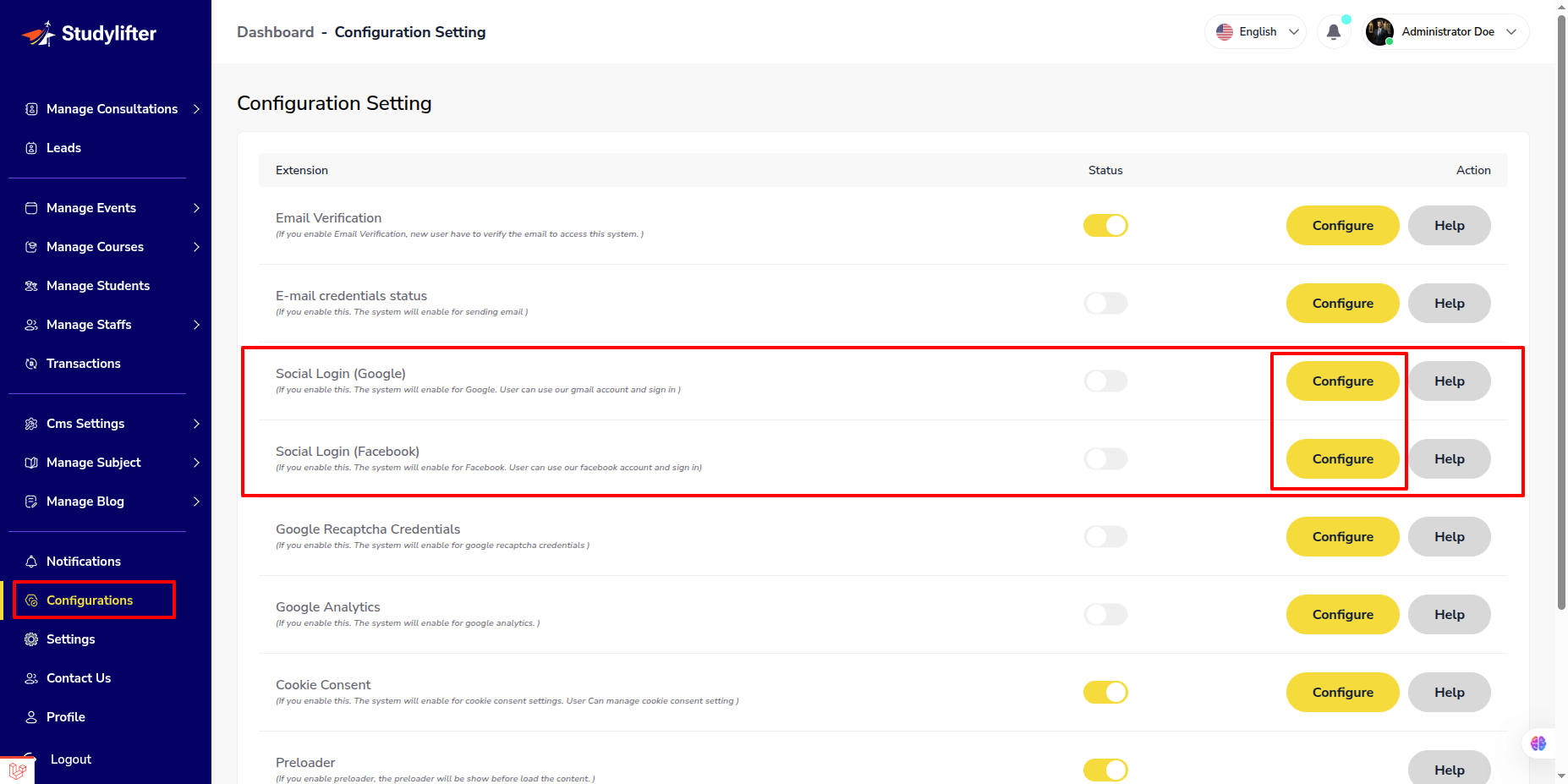
Task: Click Logout in the sidebar
Action: (71, 759)
